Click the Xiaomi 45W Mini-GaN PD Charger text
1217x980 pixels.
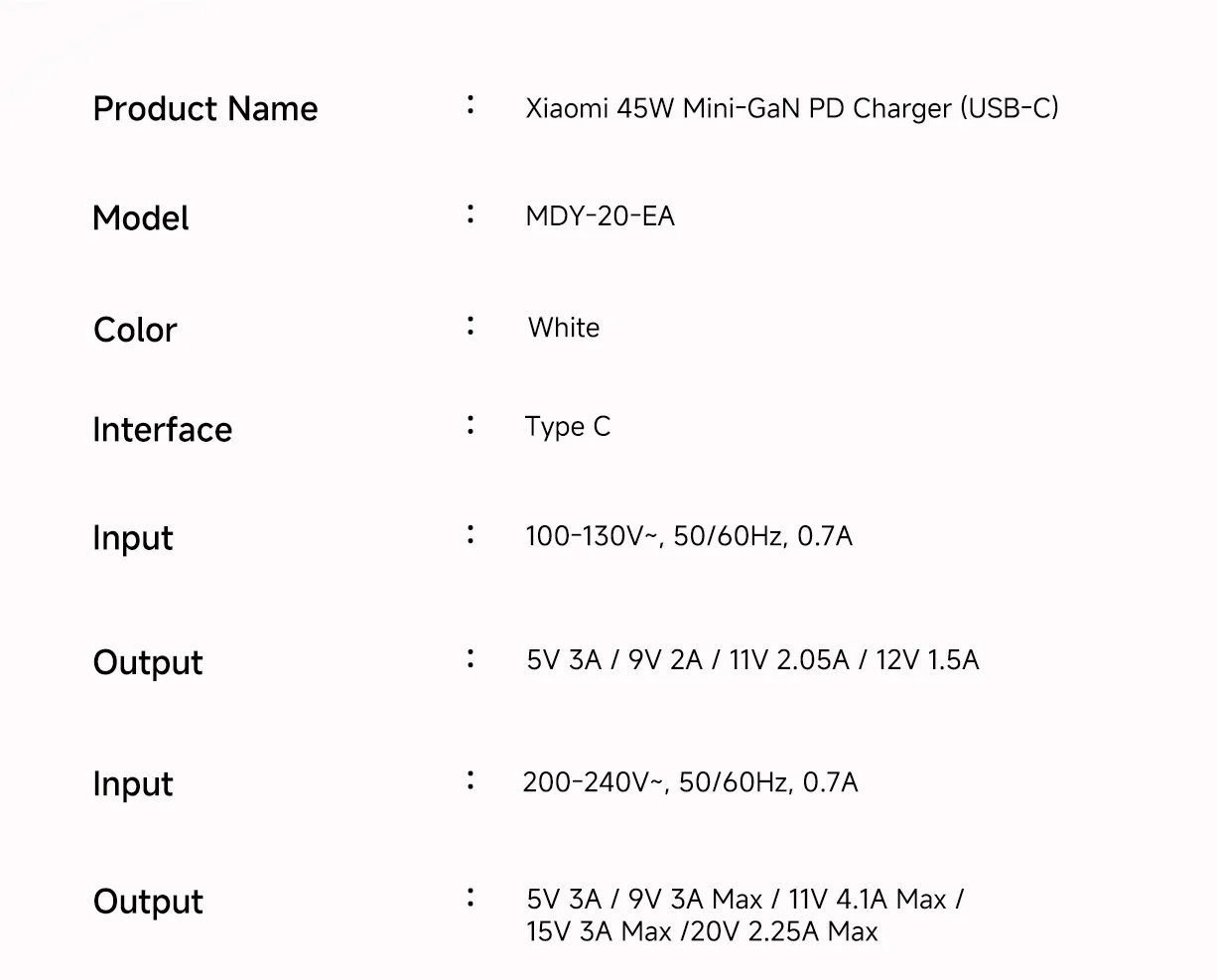point(791,108)
